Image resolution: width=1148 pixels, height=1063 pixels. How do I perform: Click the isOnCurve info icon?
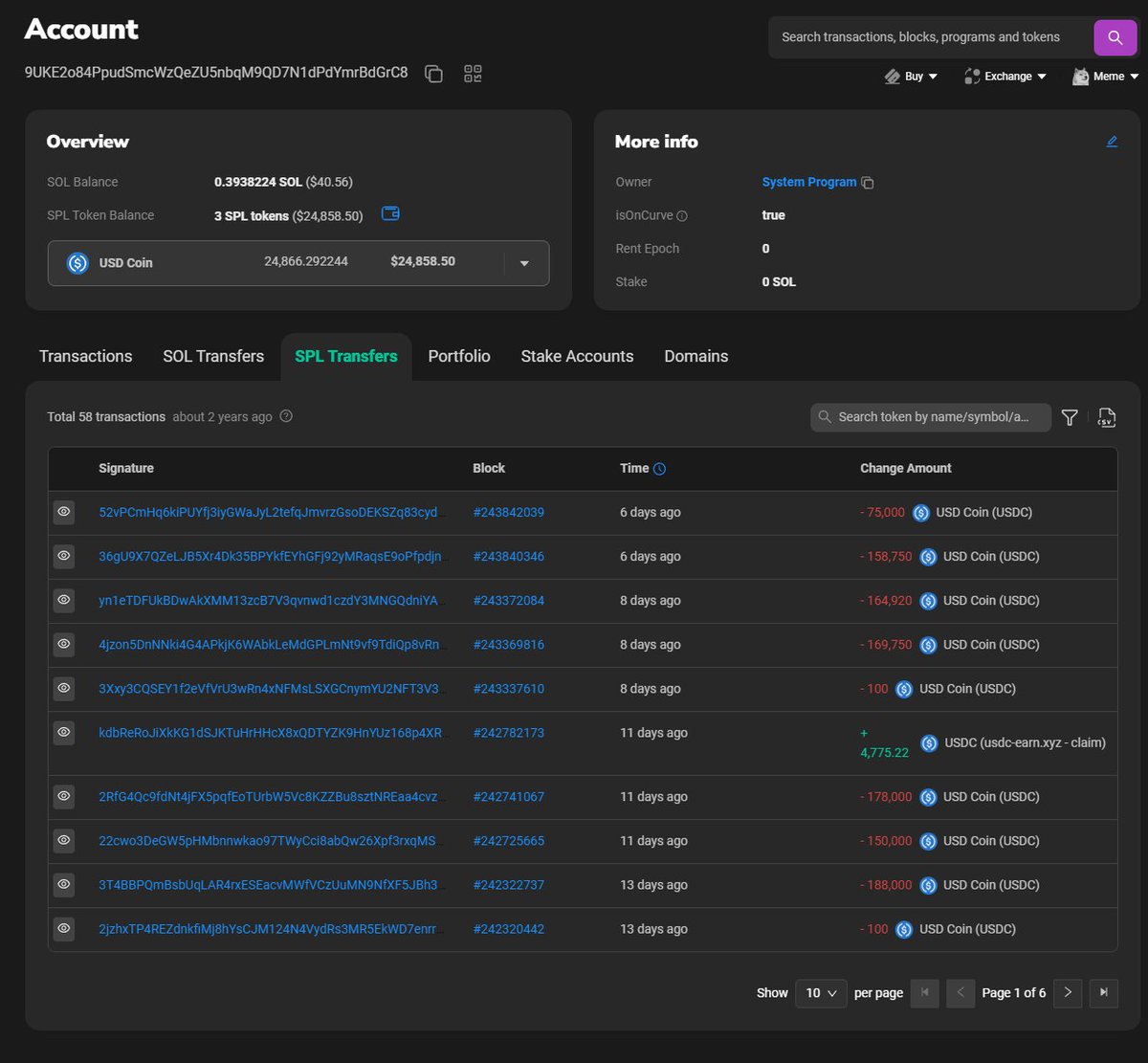point(682,216)
